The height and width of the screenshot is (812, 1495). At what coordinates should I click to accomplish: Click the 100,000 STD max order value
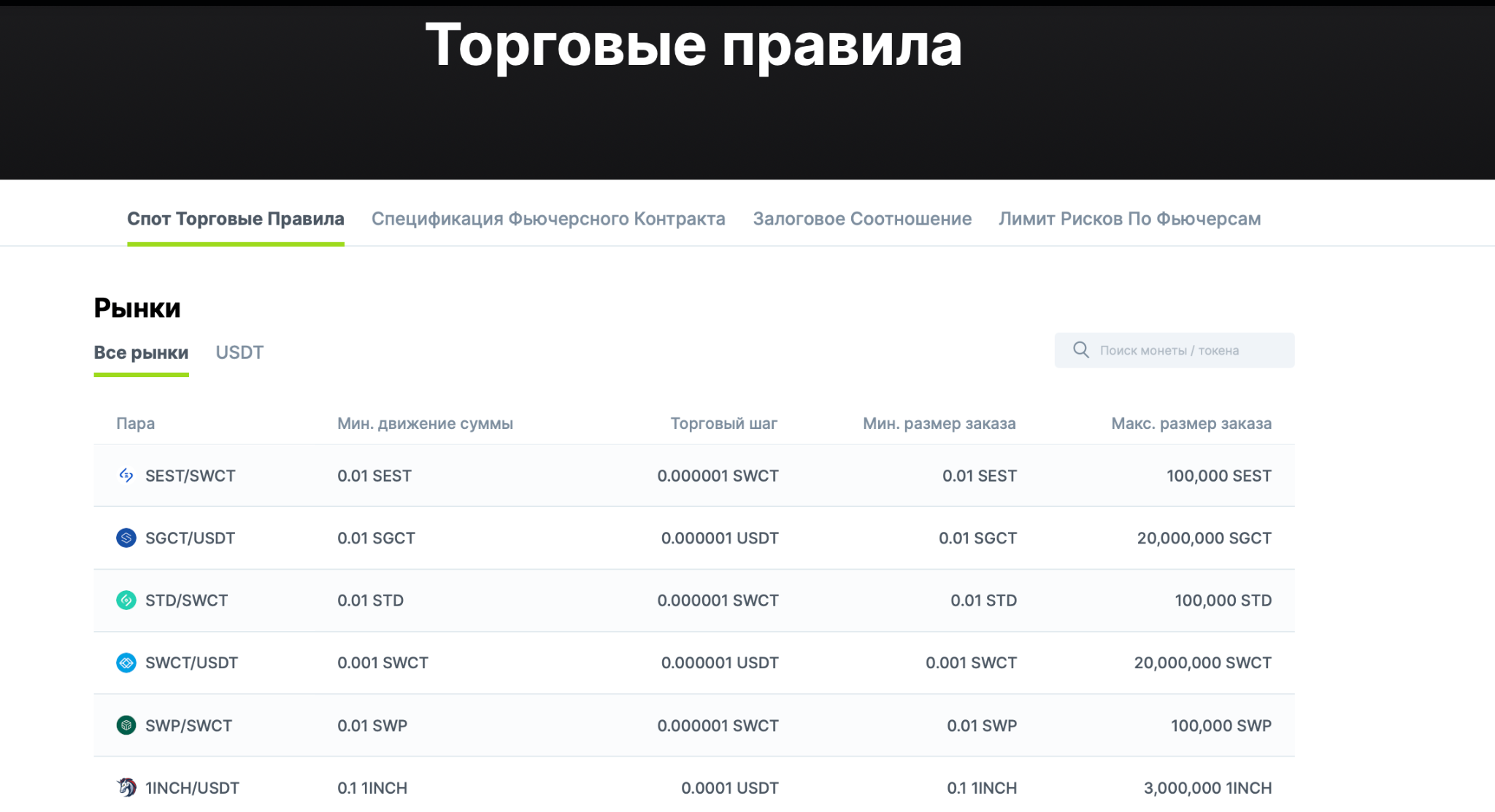[x=1223, y=600]
